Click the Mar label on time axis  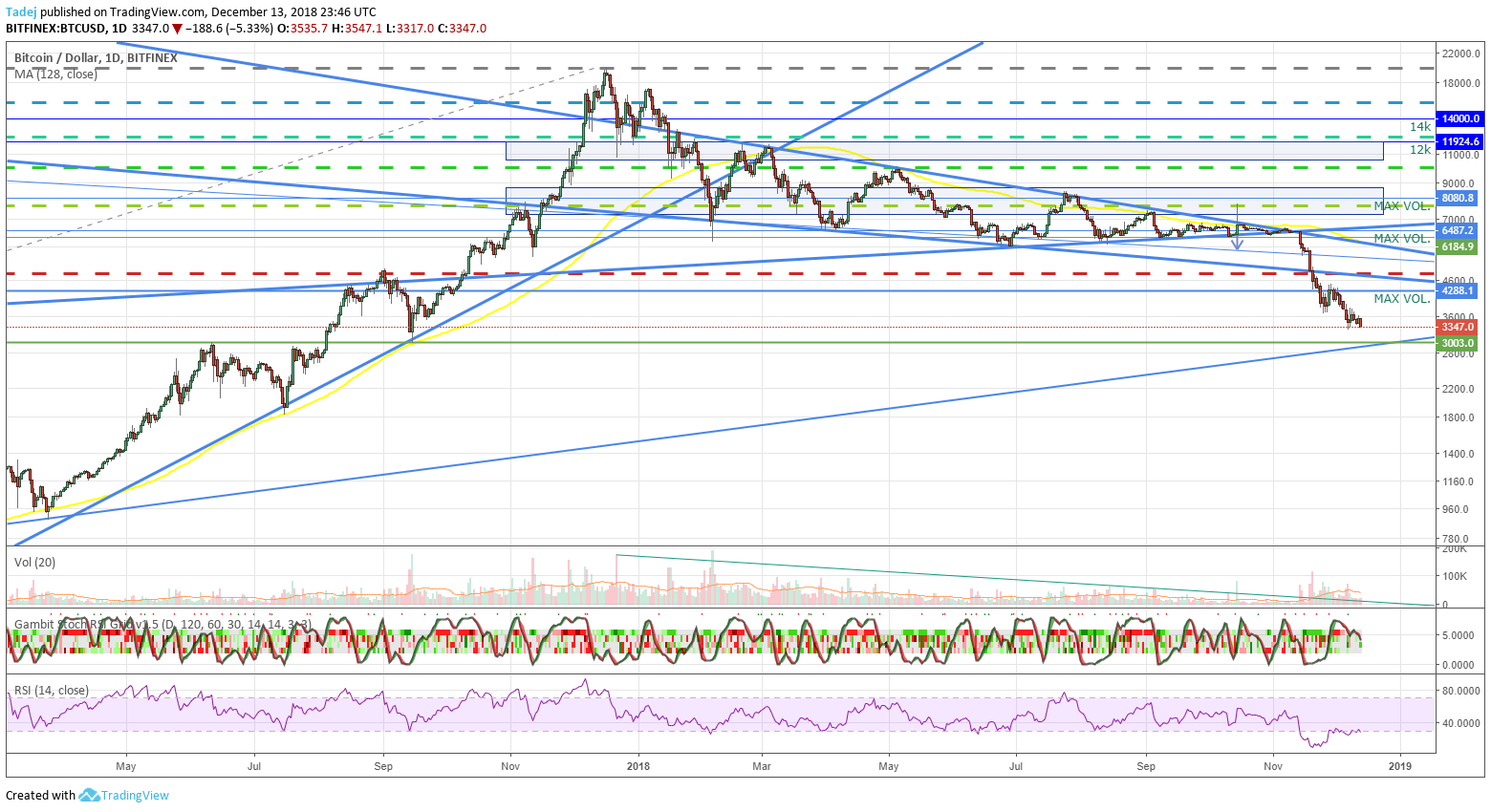[762, 766]
